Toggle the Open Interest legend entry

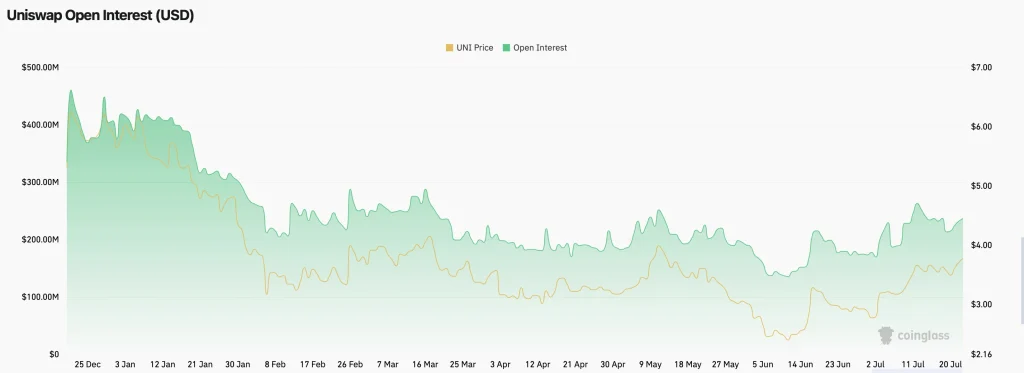535,48
